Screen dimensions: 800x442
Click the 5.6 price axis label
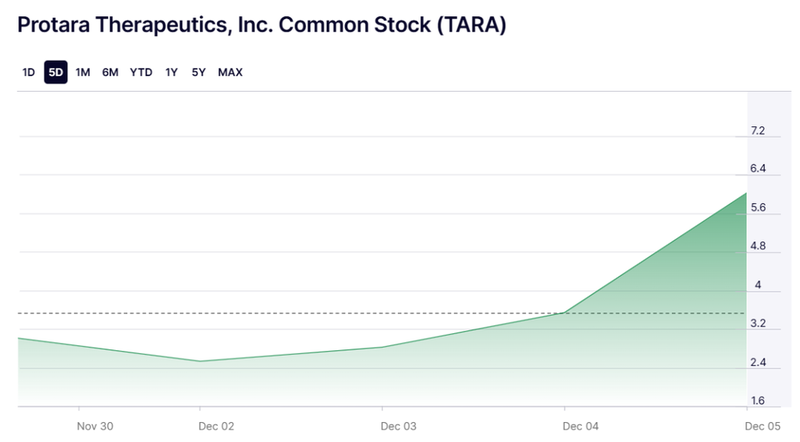pyautogui.click(x=758, y=208)
